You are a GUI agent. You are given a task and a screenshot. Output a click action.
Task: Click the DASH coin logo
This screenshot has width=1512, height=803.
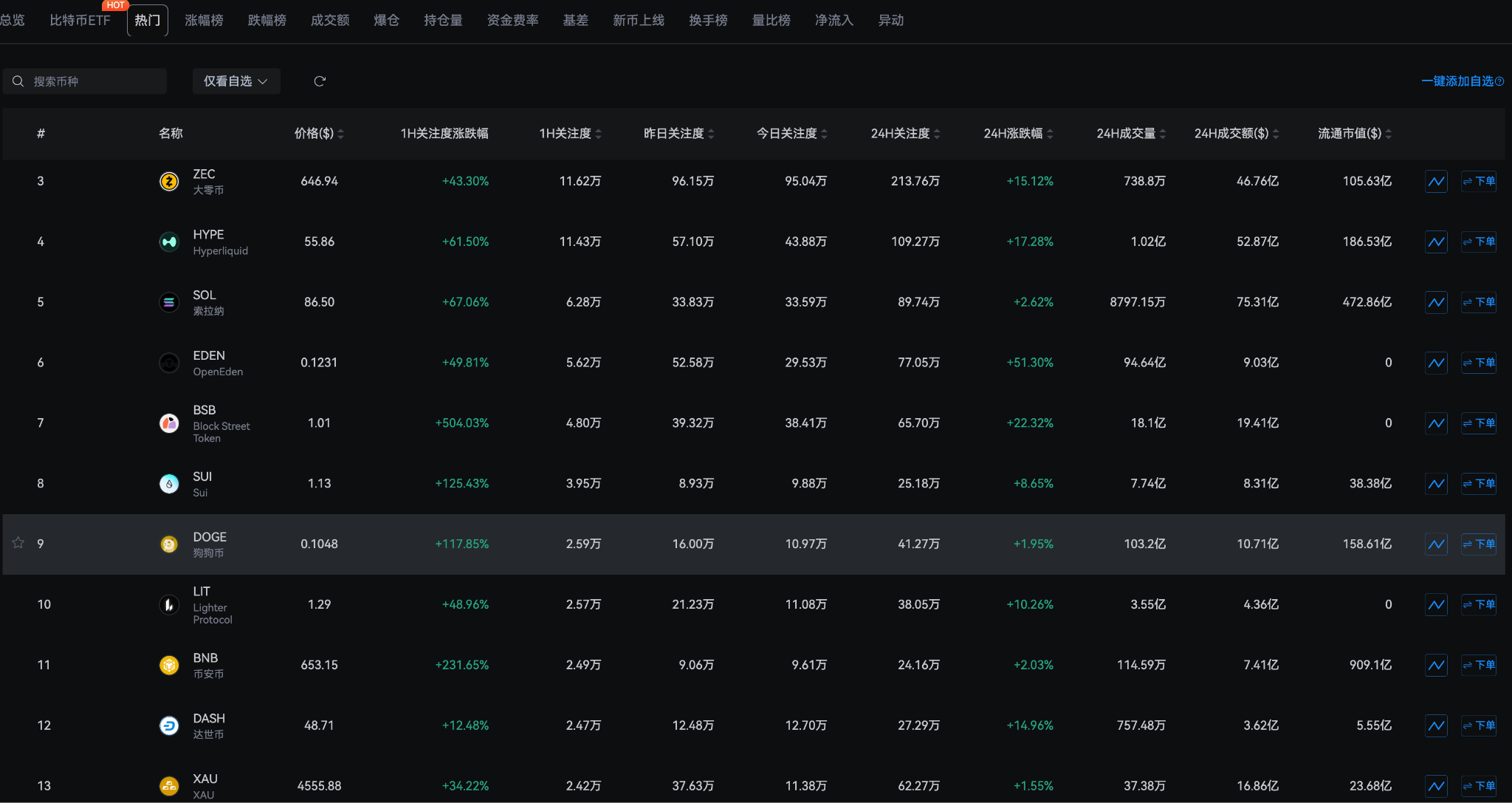[x=169, y=725]
